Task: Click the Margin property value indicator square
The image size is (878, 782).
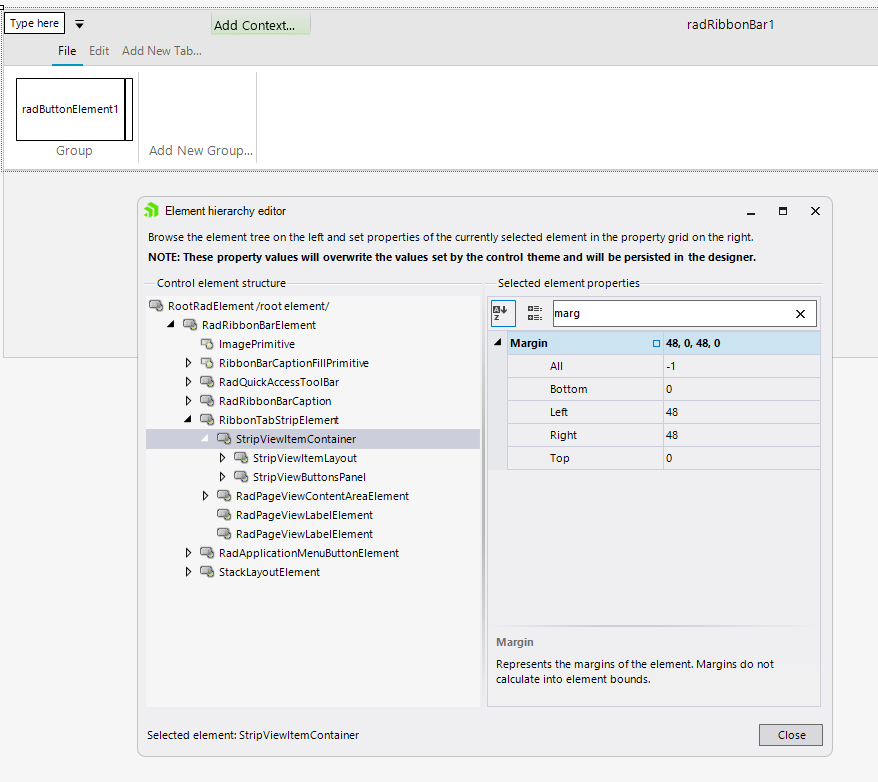Action: (x=656, y=343)
